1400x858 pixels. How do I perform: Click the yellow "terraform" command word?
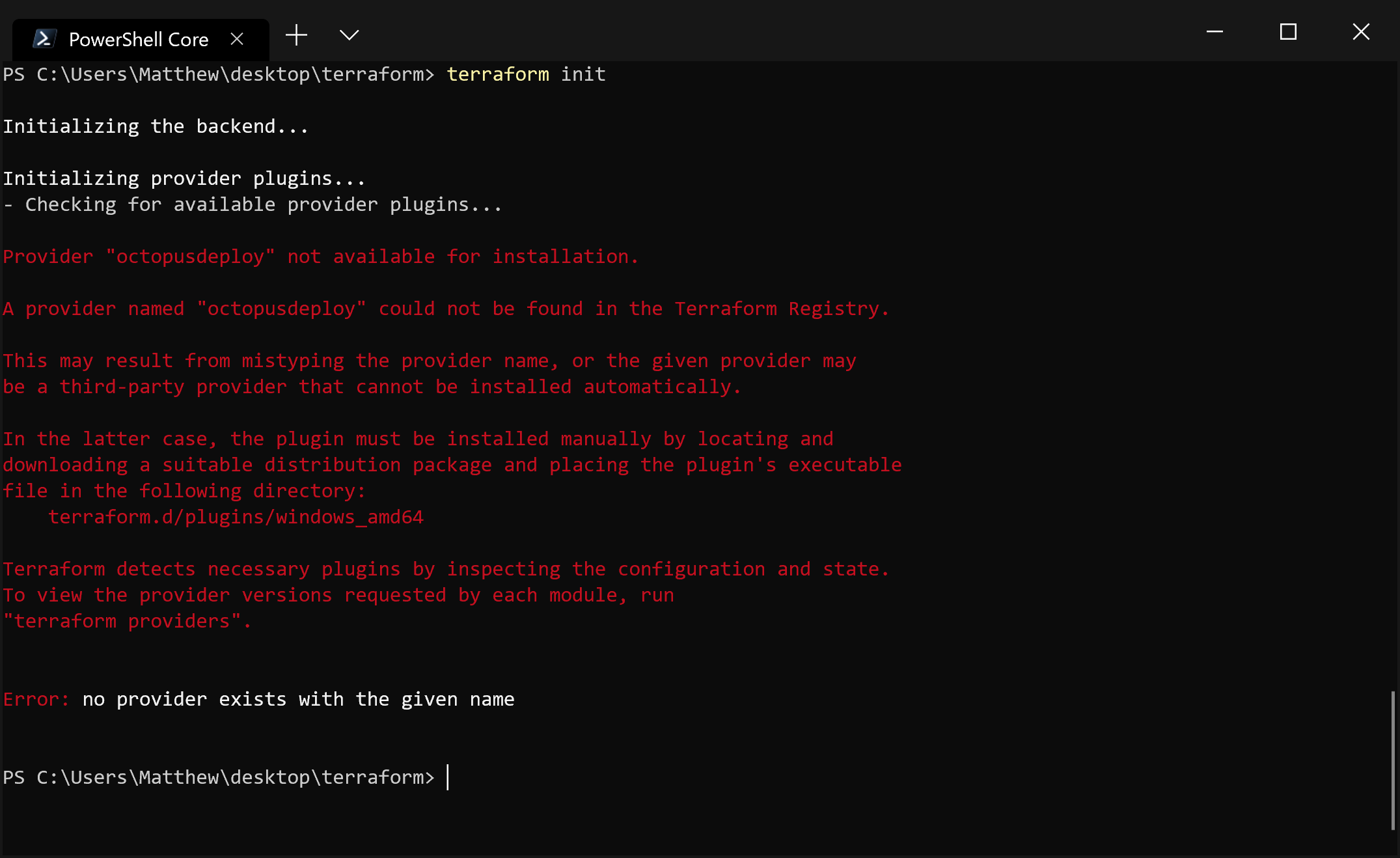click(x=498, y=74)
